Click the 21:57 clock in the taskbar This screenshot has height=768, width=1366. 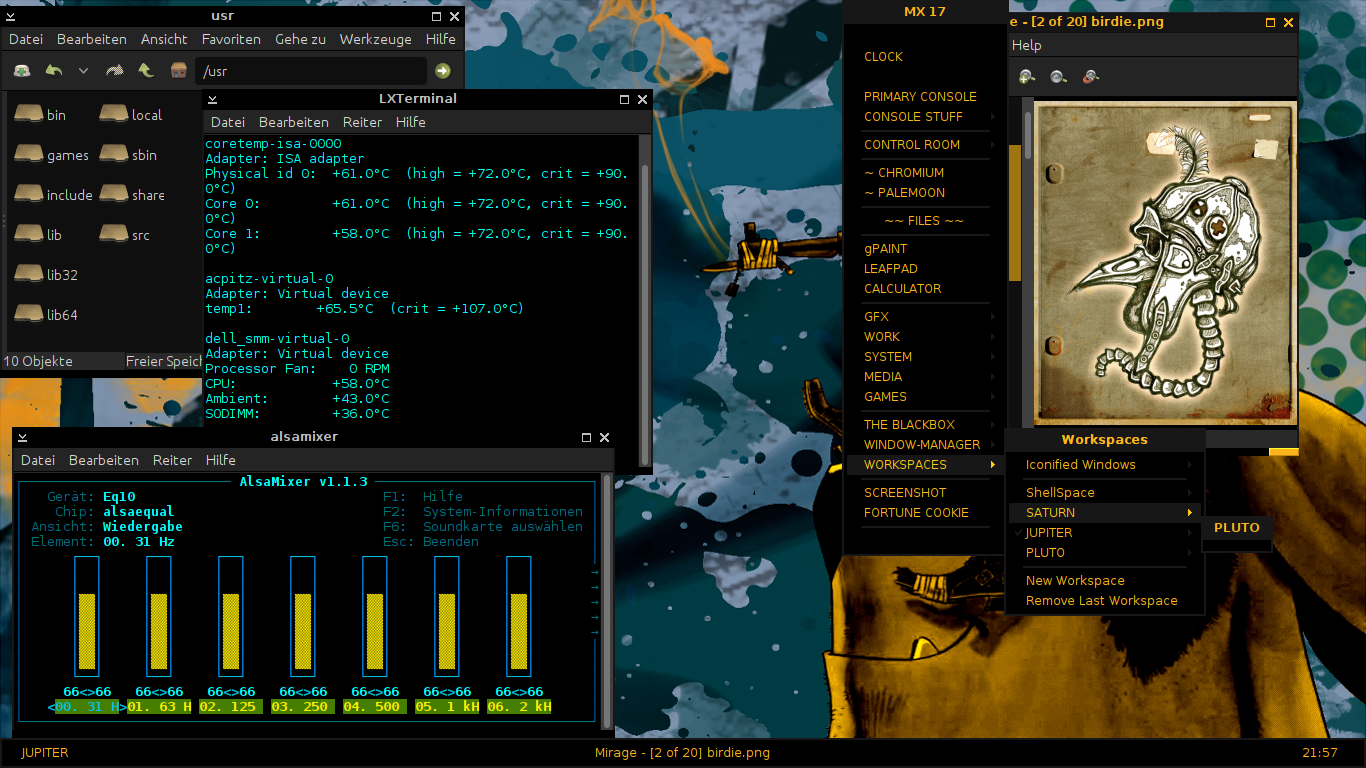(x=1319, y=753)
